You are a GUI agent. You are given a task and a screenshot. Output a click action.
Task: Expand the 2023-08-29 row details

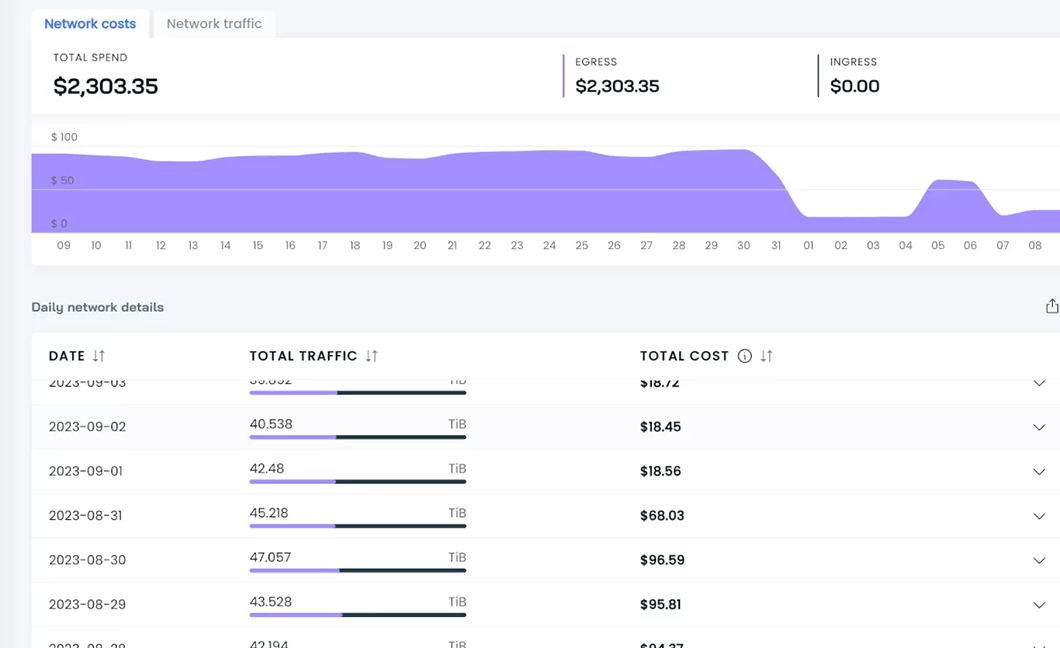1039,605
